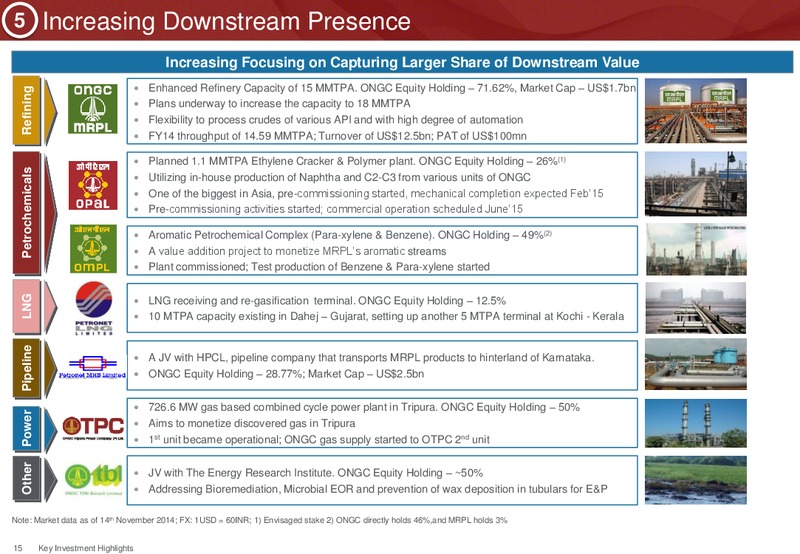Select the Petrochemicals category label

[x=27, y=213]
